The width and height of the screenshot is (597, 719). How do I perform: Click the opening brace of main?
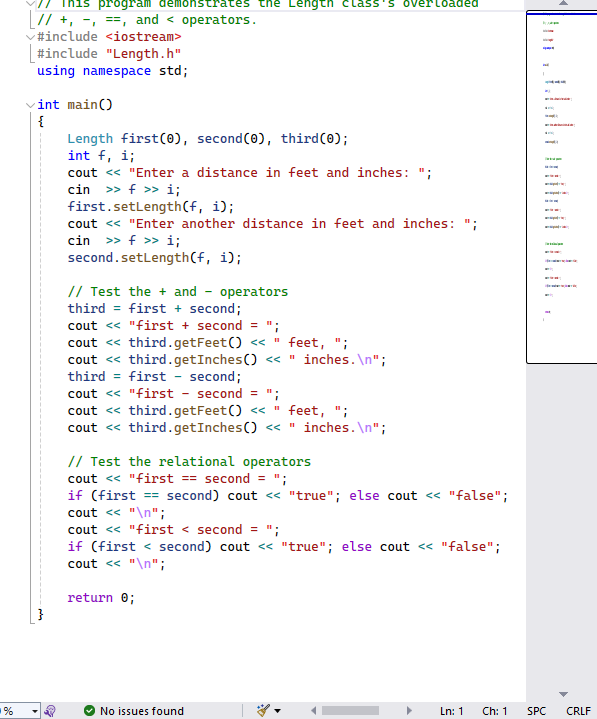click(40, 122)
